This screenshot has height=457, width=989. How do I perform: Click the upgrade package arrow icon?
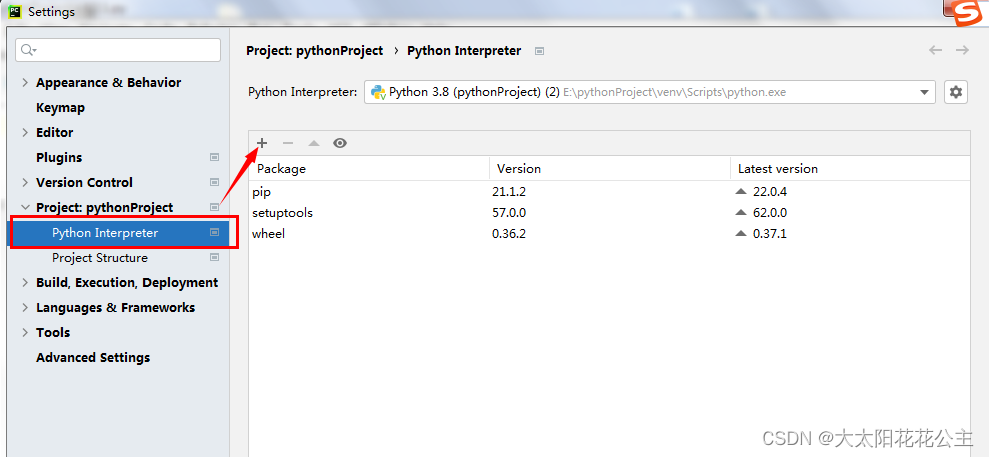tap(313, 143)
